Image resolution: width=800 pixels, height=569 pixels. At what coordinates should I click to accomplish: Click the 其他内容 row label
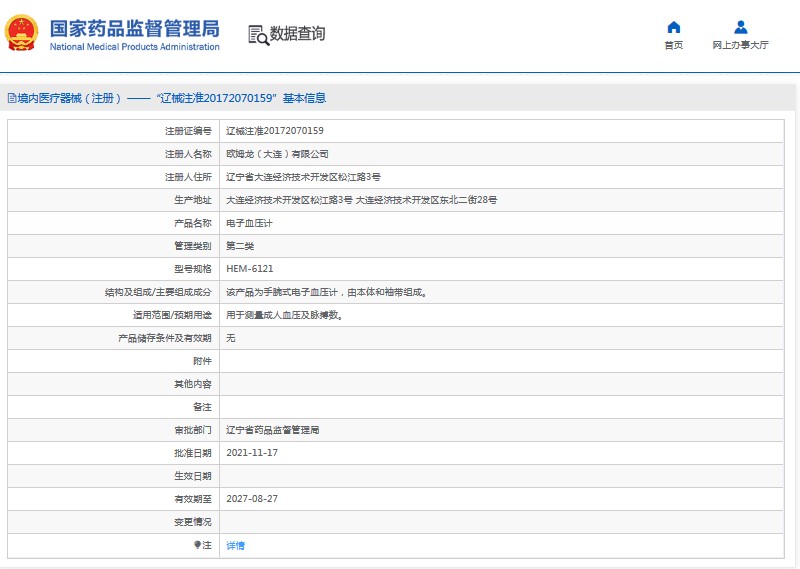pyautogui.click(x=192, y=384)
